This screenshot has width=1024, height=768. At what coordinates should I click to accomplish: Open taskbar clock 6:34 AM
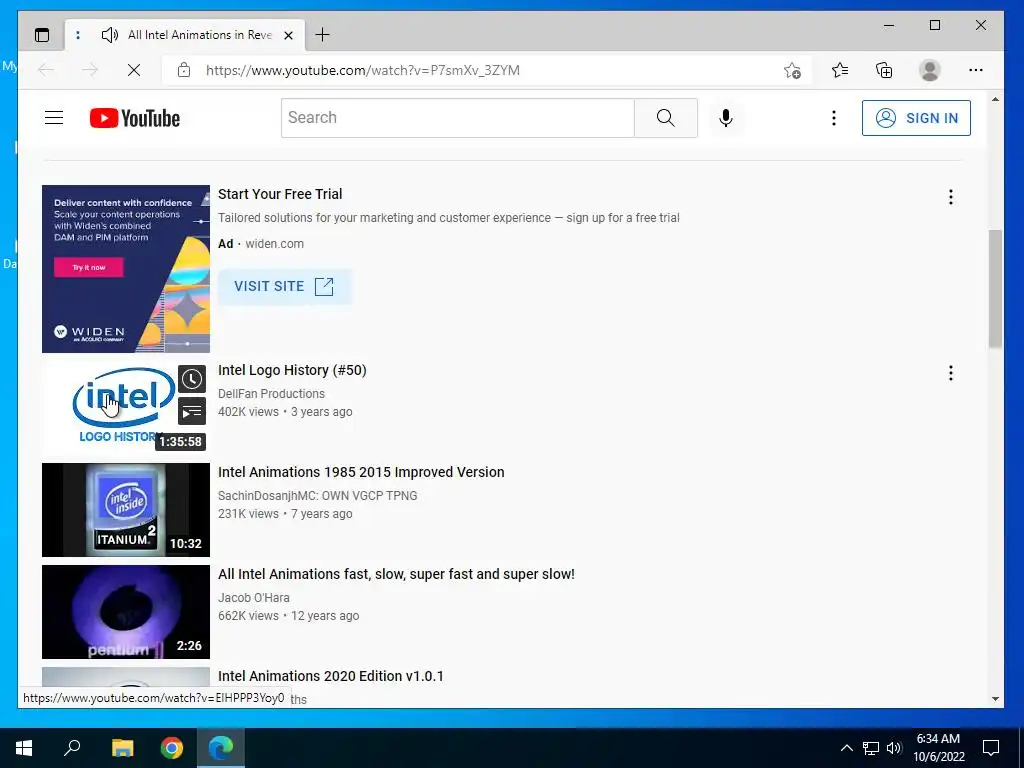click(938, 748)
